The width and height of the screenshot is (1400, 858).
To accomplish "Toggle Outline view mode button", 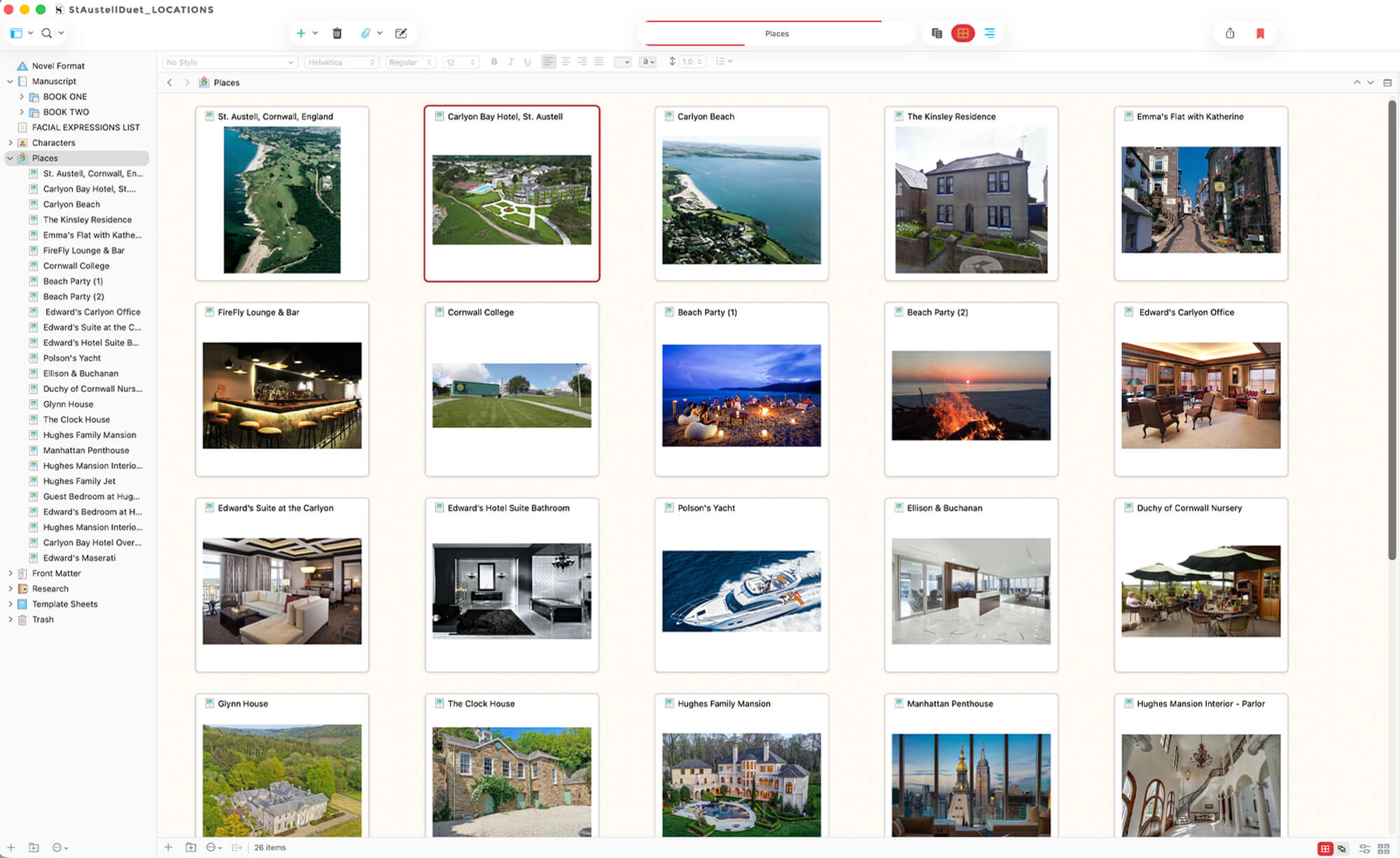I will (x=989, y=33).
